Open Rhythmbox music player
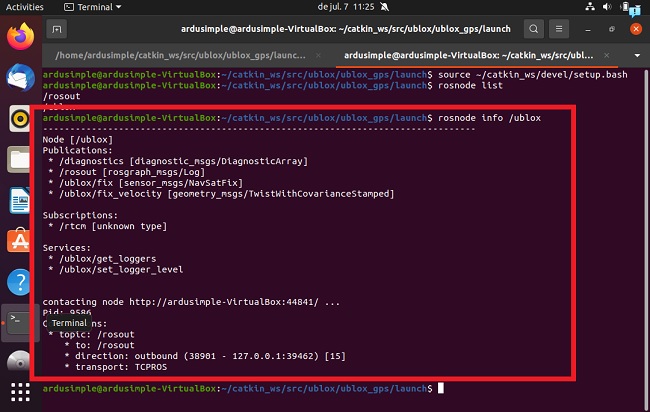The width and height of the screenshot is (650, 412). (20, 119)
